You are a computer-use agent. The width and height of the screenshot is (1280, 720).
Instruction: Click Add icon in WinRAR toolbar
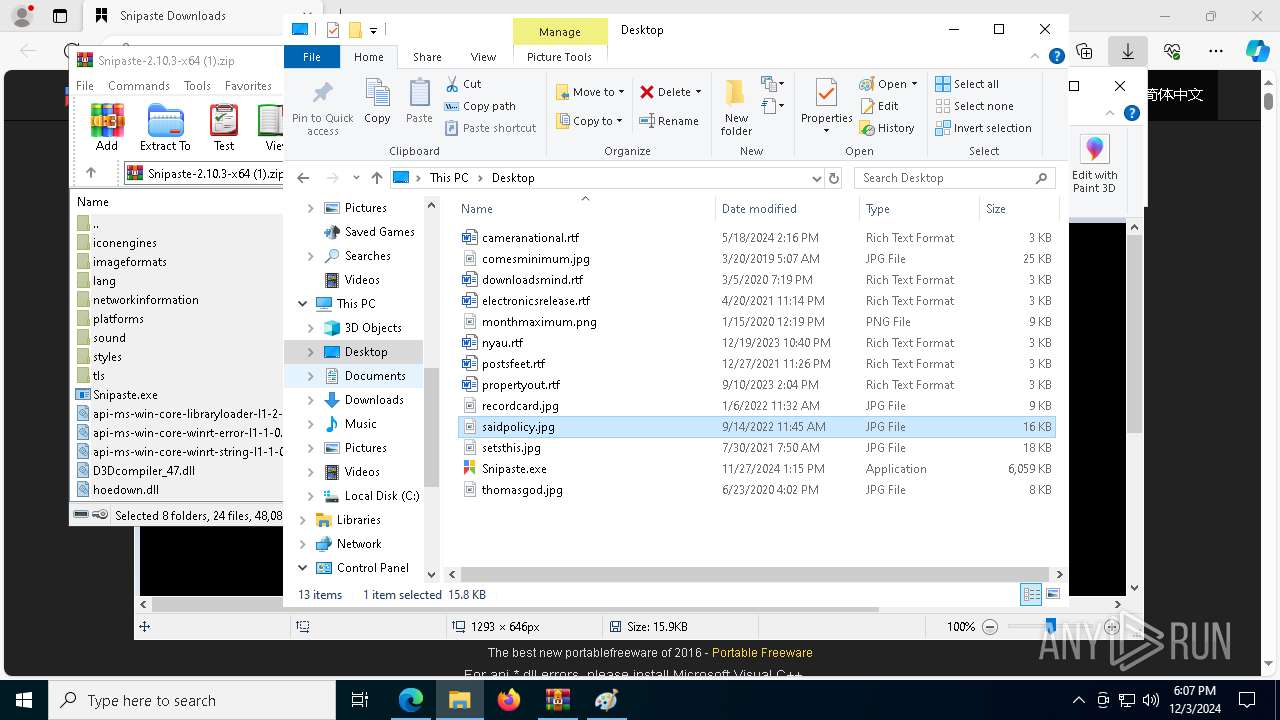[107, 127]
